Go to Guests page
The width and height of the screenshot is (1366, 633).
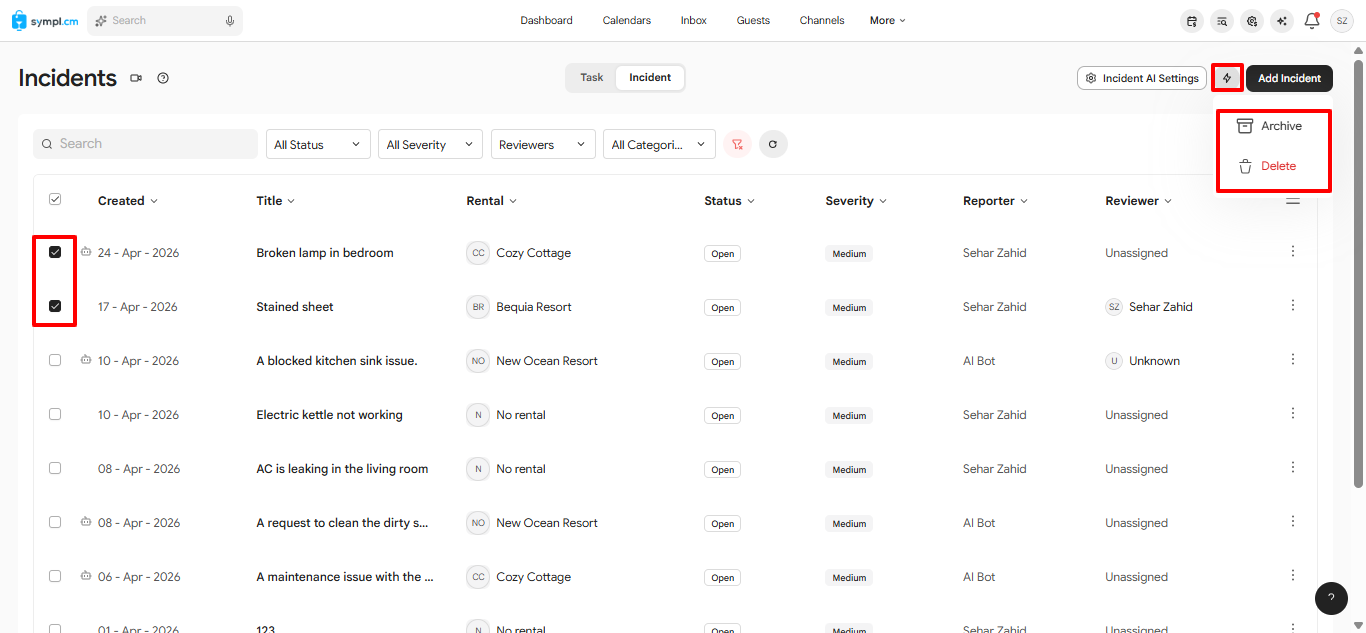pyautogui.click(x=753, y=20)
